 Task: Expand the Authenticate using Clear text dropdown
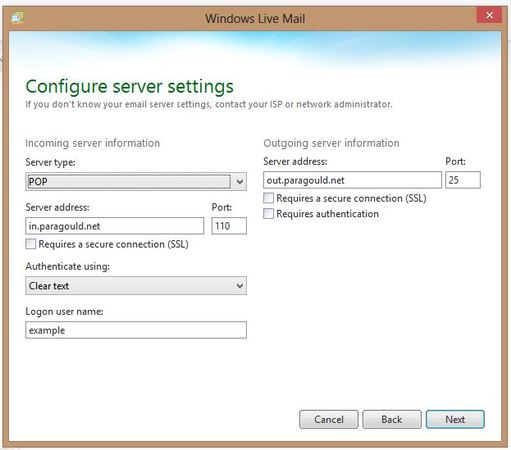click(136, 286)
